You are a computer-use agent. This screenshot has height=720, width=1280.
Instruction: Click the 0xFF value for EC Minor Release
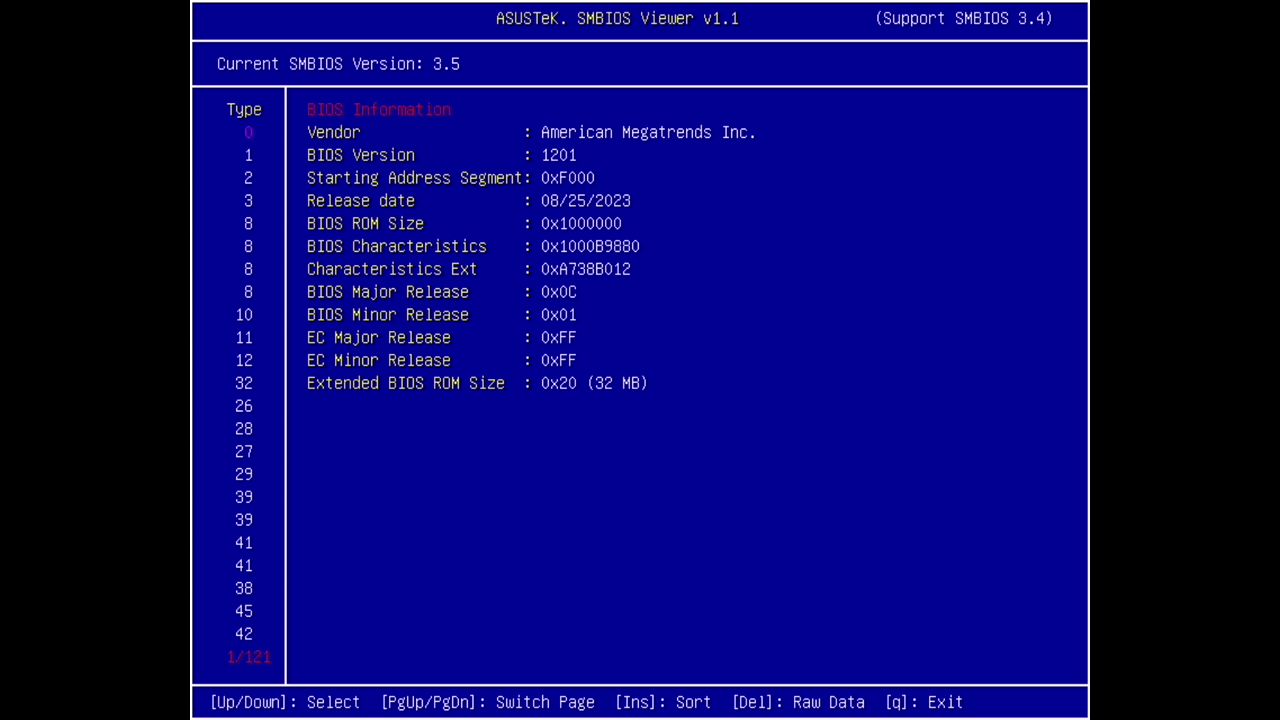(558, 360)
